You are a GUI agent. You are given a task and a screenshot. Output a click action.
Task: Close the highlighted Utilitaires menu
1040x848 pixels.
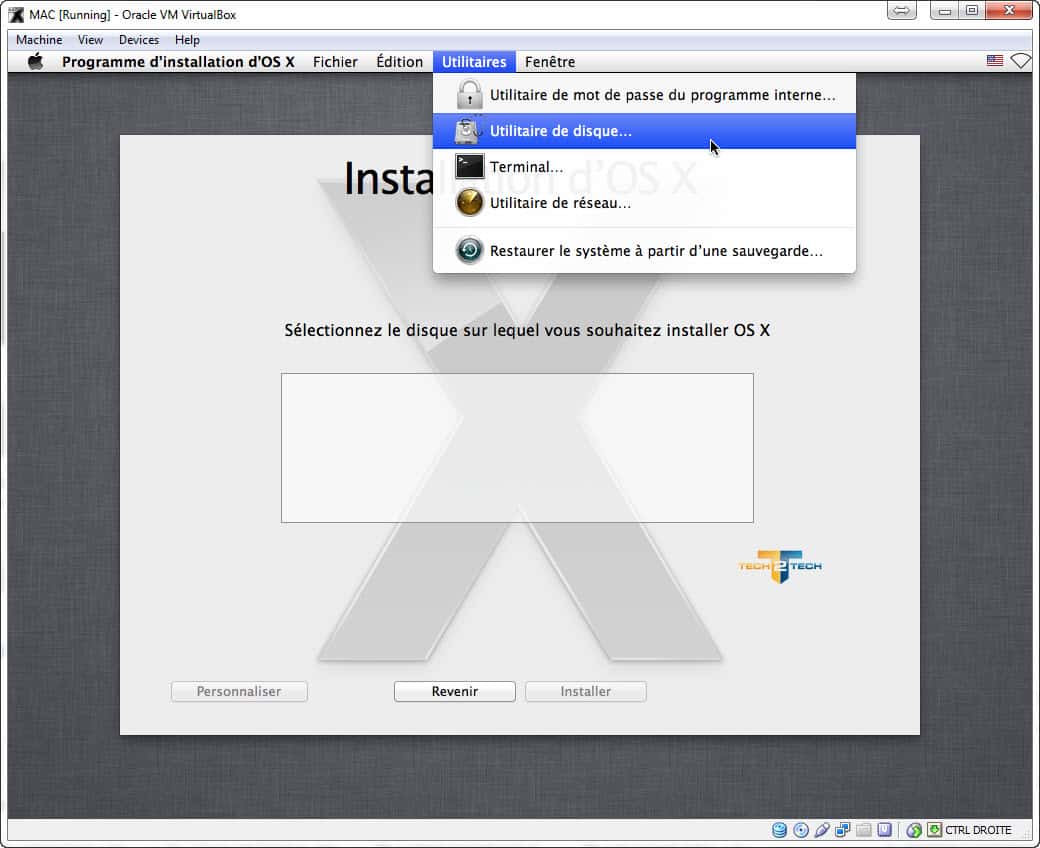click(x=474, y=62)
